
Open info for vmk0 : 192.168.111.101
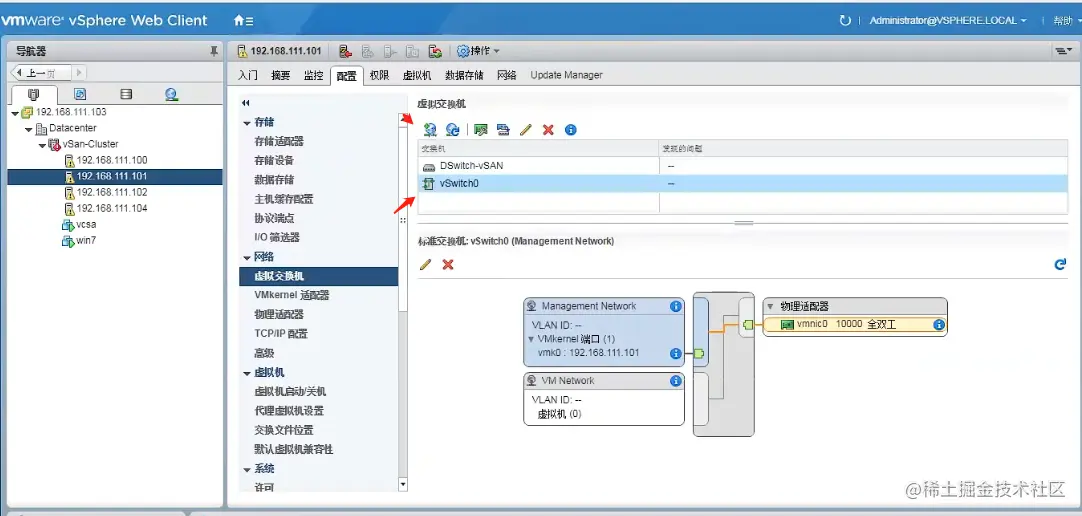(676, 353)
